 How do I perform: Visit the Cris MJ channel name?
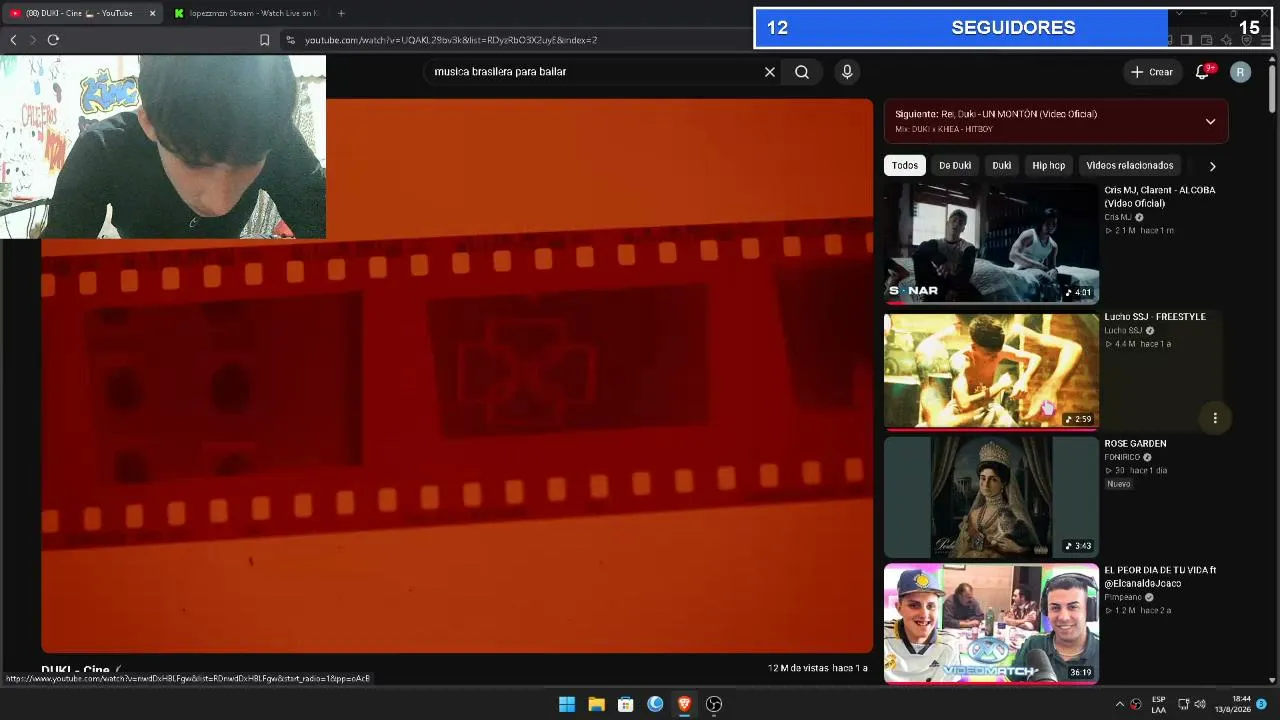click(1118, 217)
